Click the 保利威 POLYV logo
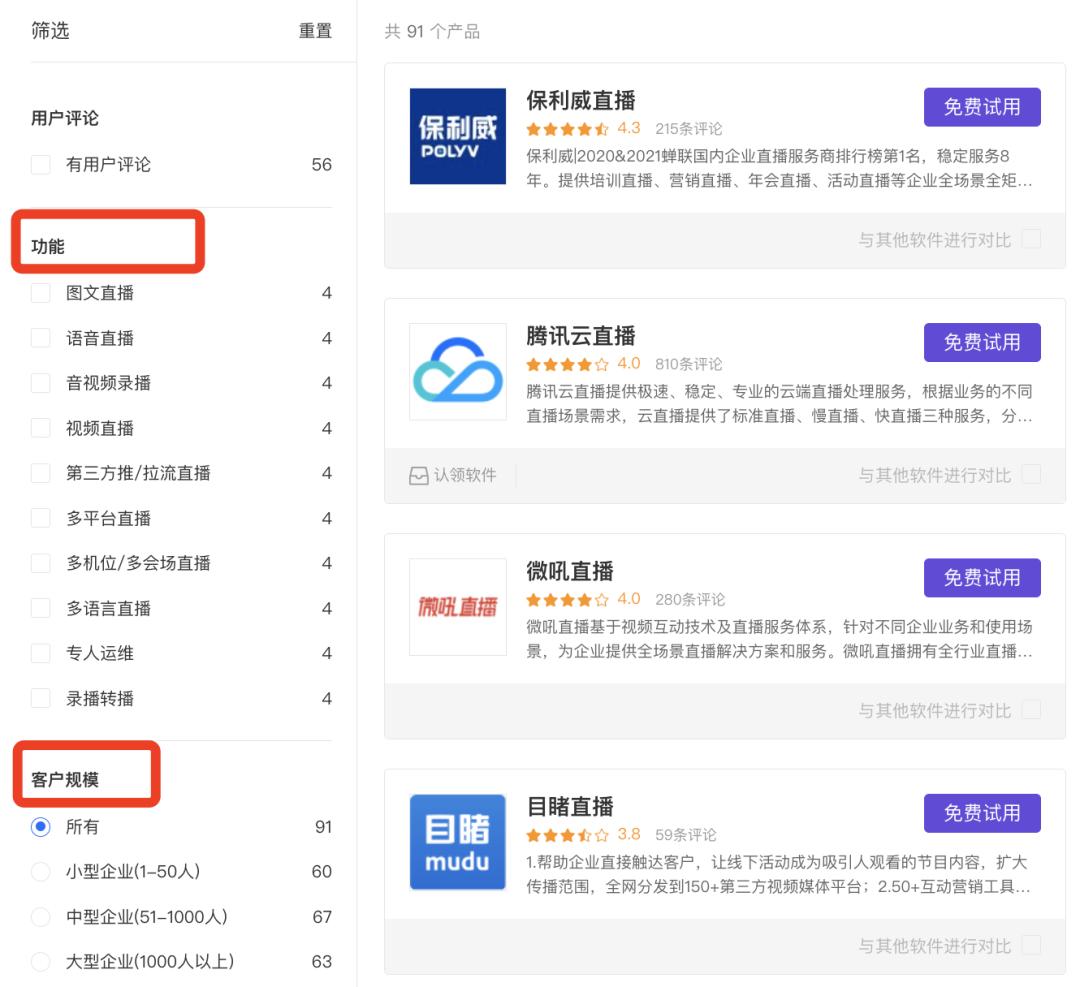 point(457,136)
